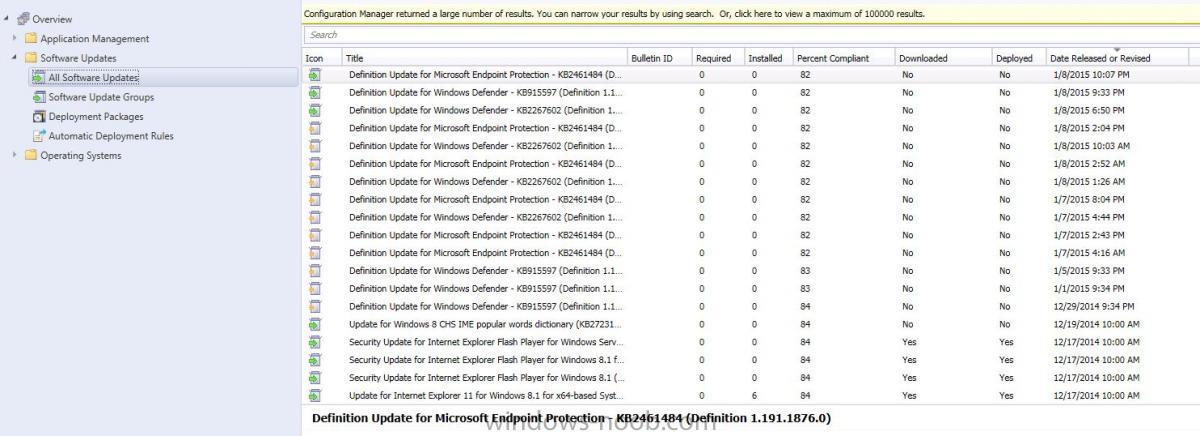The height and width of the screenshot is (436, 1200).
Task: Click the Operating Systems folder icon
Action: pyautogui.click(x=31, y=155)
